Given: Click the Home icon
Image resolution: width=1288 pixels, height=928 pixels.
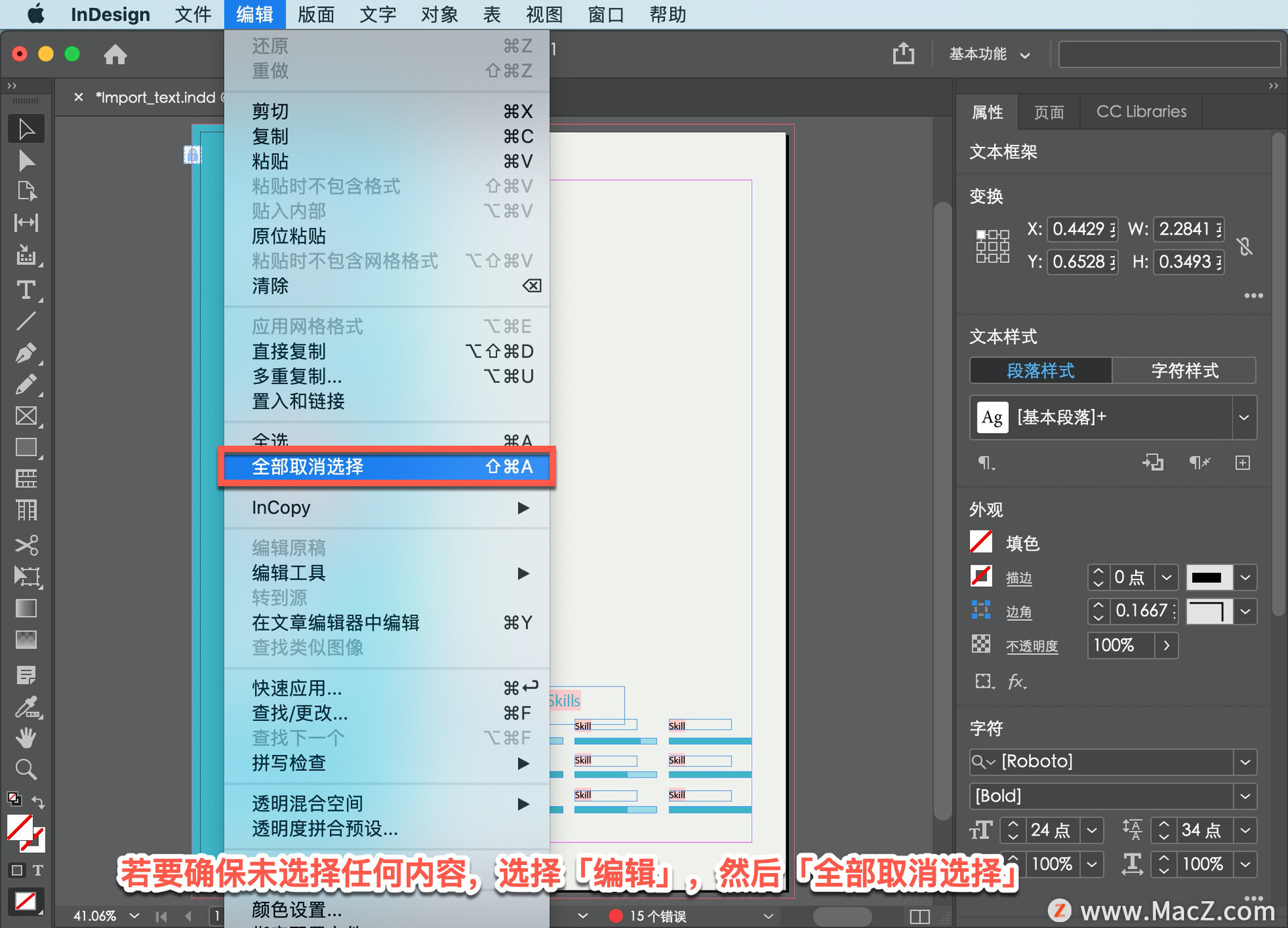Looking at the screenshot, I should tap(115, 54).
